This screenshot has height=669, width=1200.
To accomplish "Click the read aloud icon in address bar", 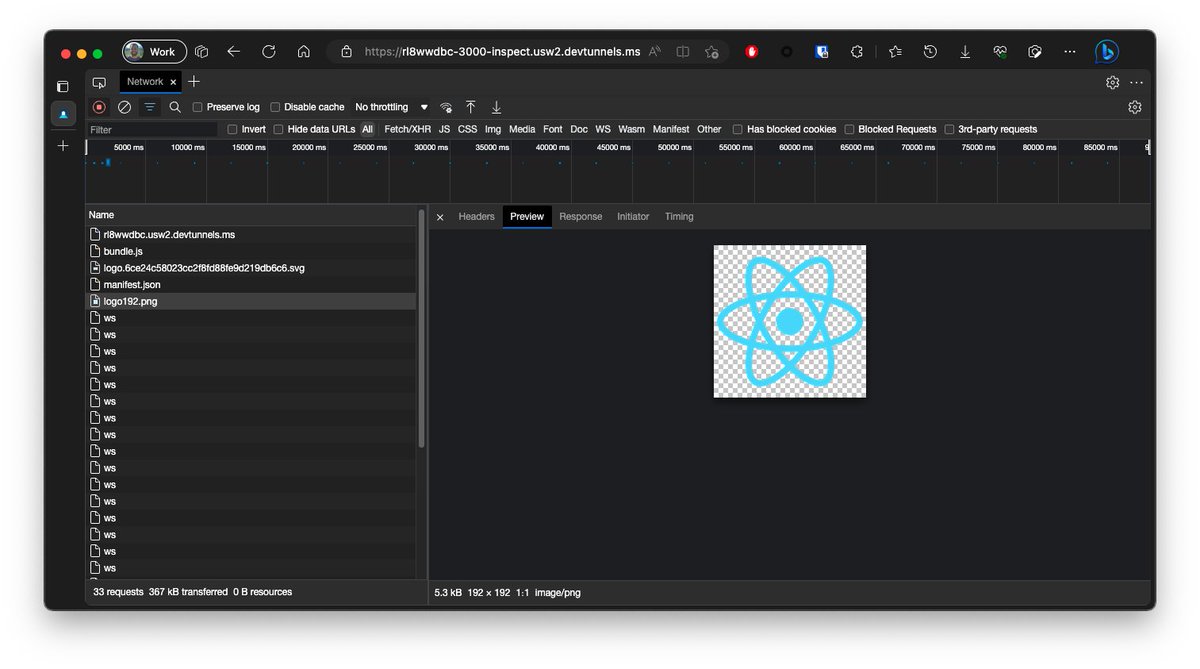I will (x=655, y=51).
